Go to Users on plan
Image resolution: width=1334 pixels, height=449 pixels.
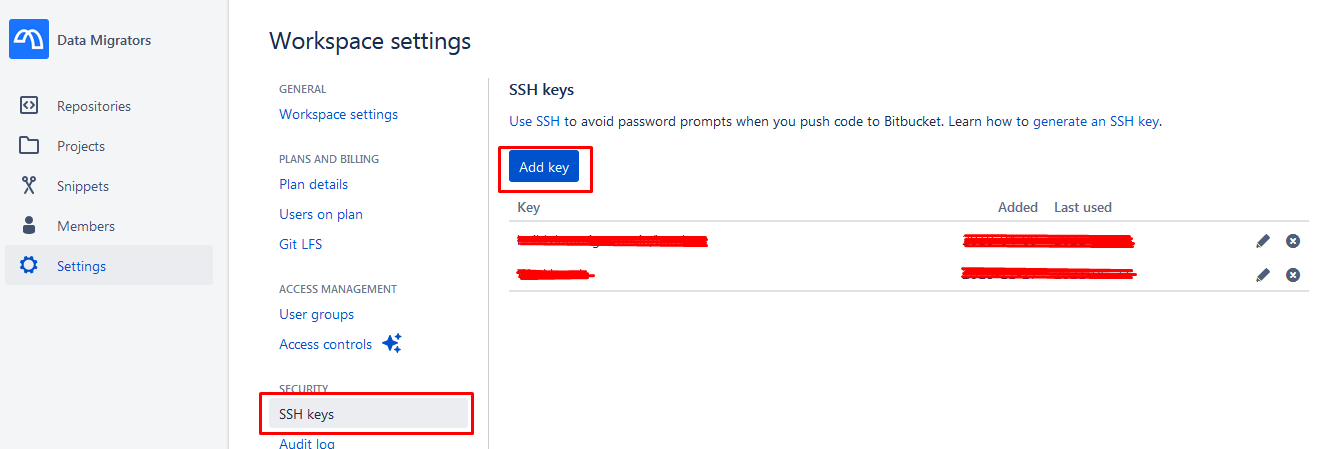tap(321, 214)
